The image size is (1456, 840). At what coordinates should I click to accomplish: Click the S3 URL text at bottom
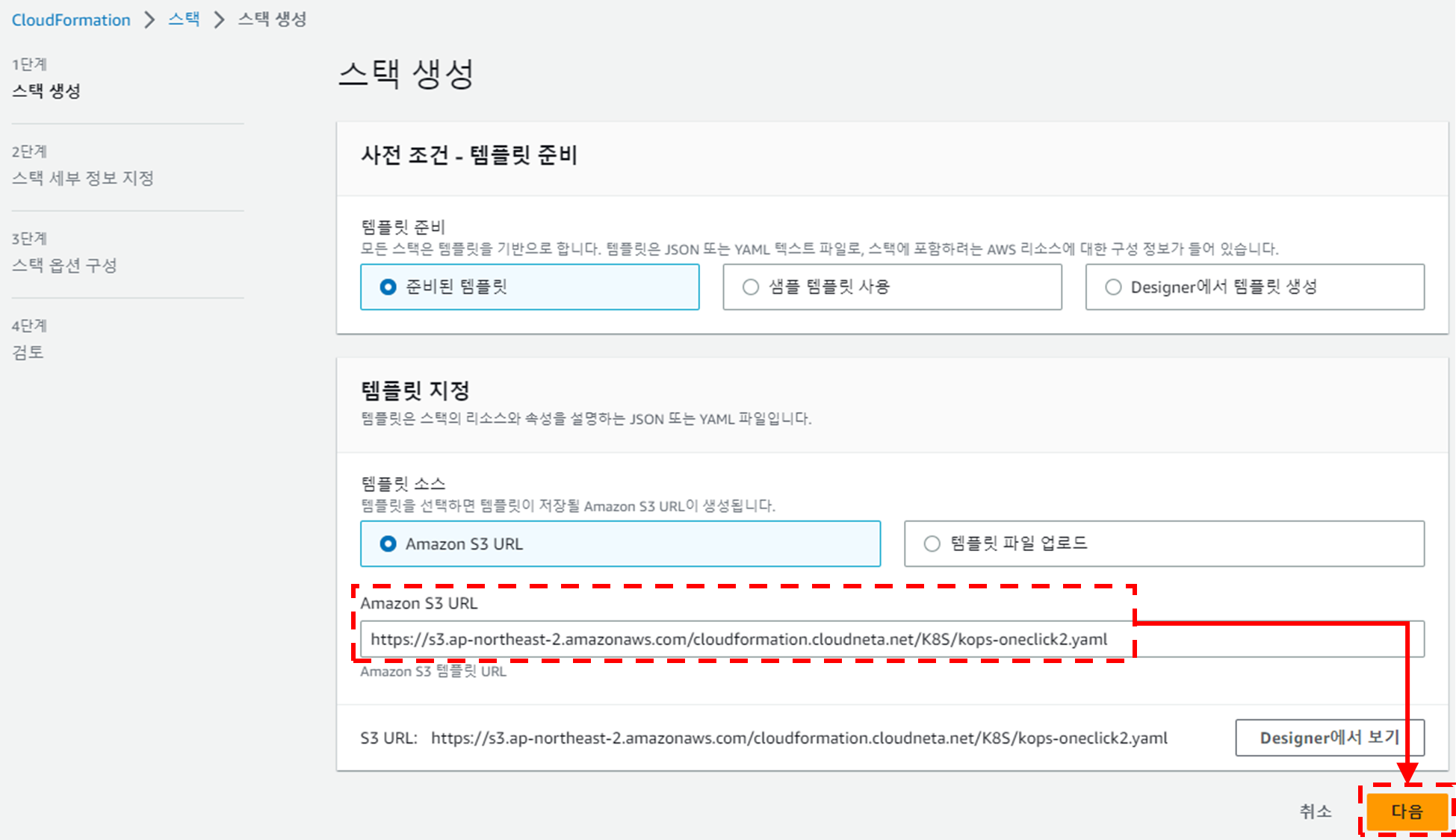[x=799, y=738]
